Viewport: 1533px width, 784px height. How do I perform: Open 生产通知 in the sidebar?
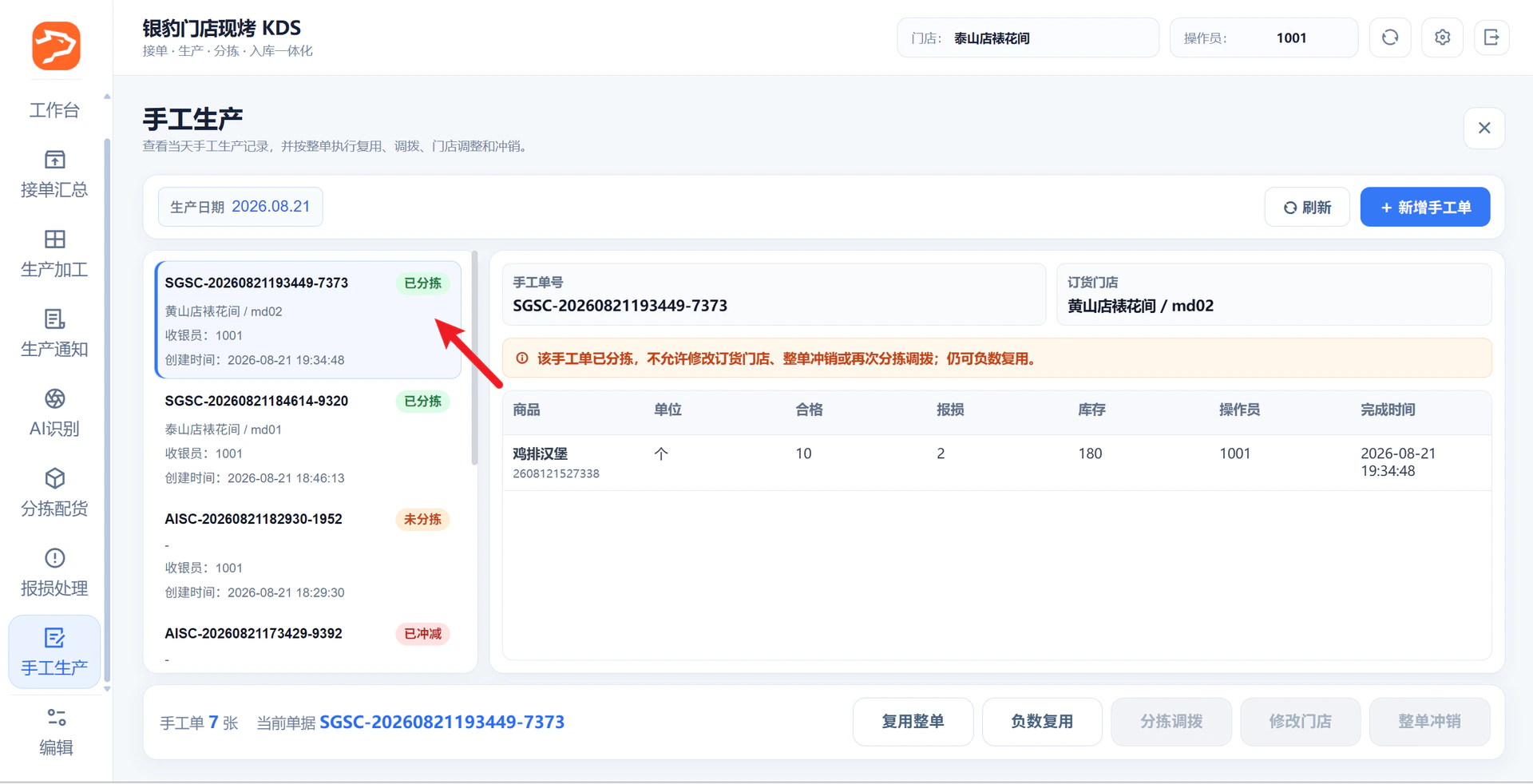point(54,334)
